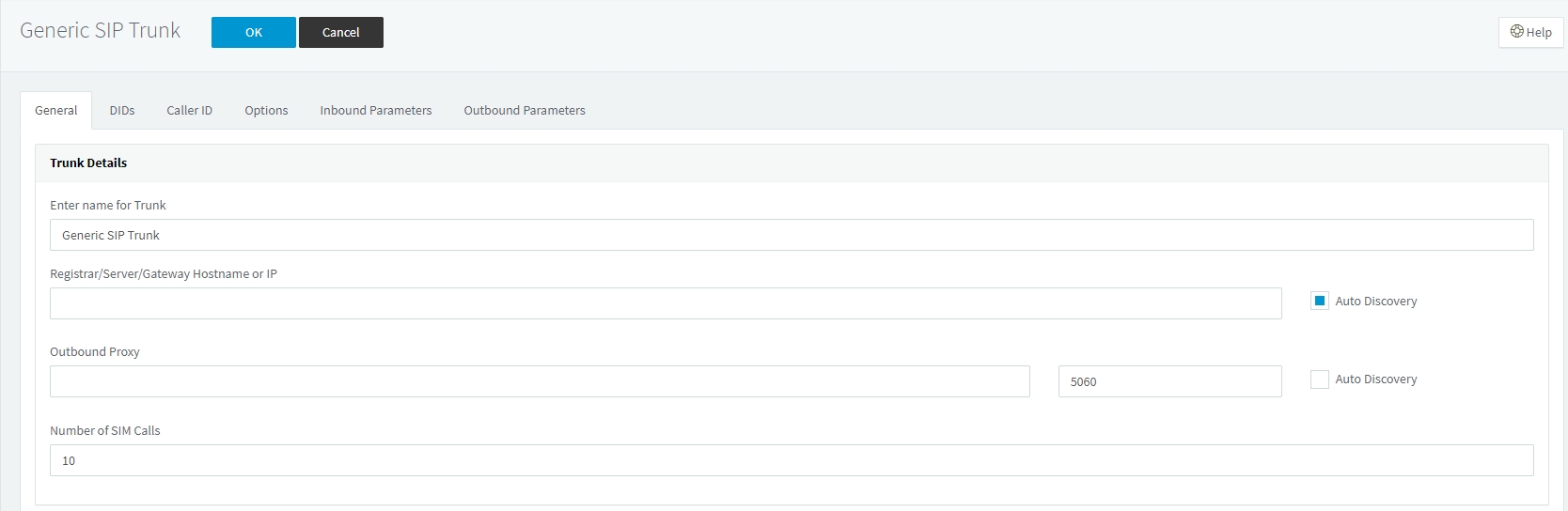Viewport: 1568px width, 511px height.
Task: Open the Inbound Parameters tab
Action: (375, 110)
